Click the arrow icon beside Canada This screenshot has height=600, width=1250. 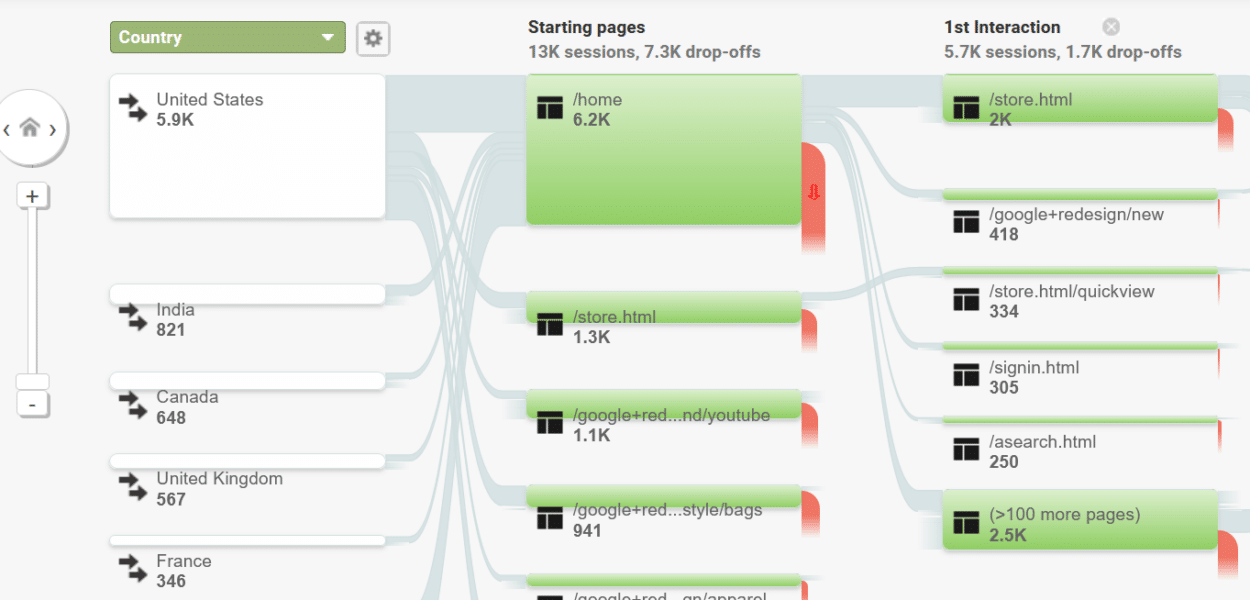pyautogui.click(x=132, y=405)
